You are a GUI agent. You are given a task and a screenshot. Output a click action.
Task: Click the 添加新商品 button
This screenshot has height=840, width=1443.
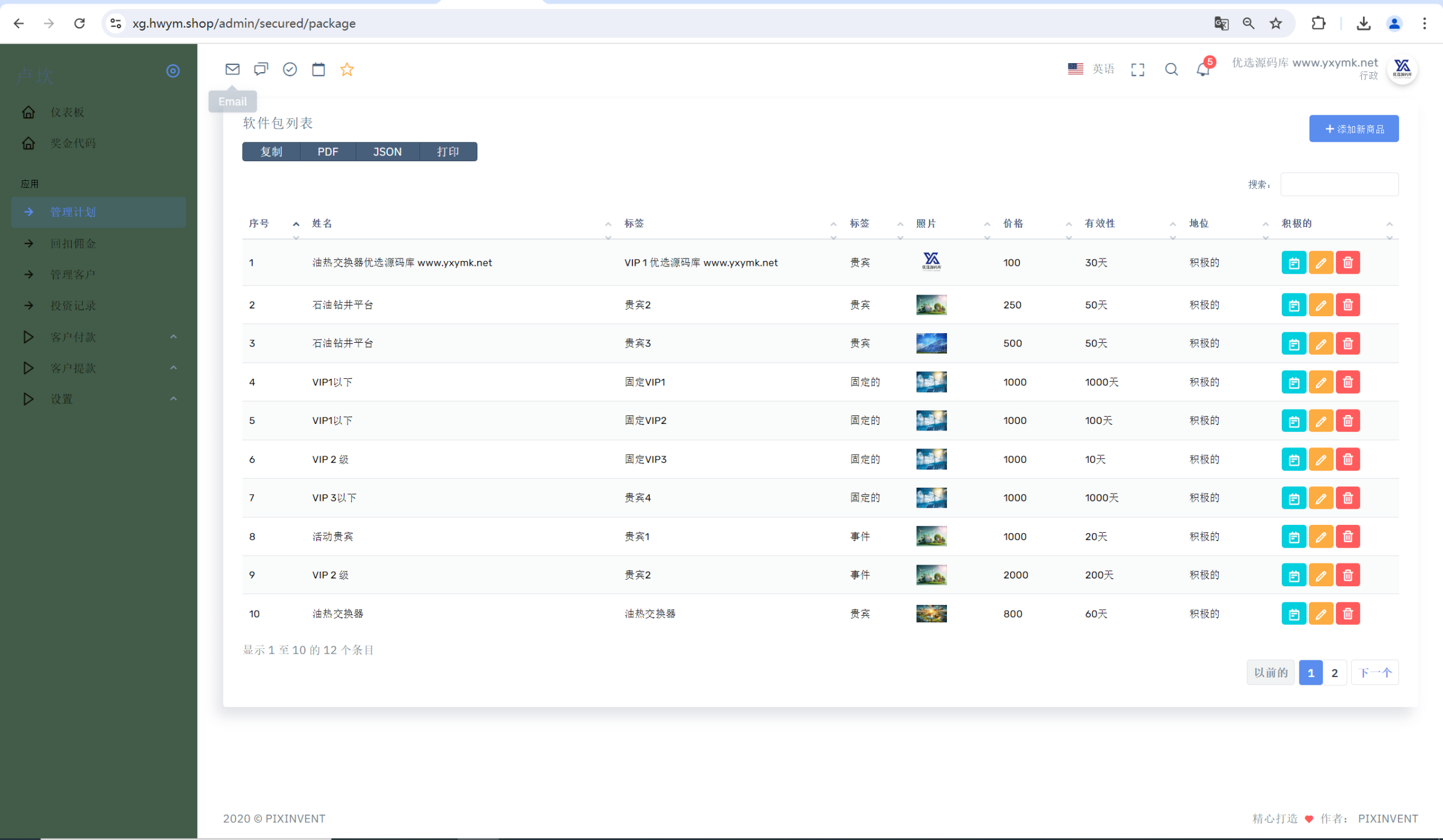[1353, 129]
